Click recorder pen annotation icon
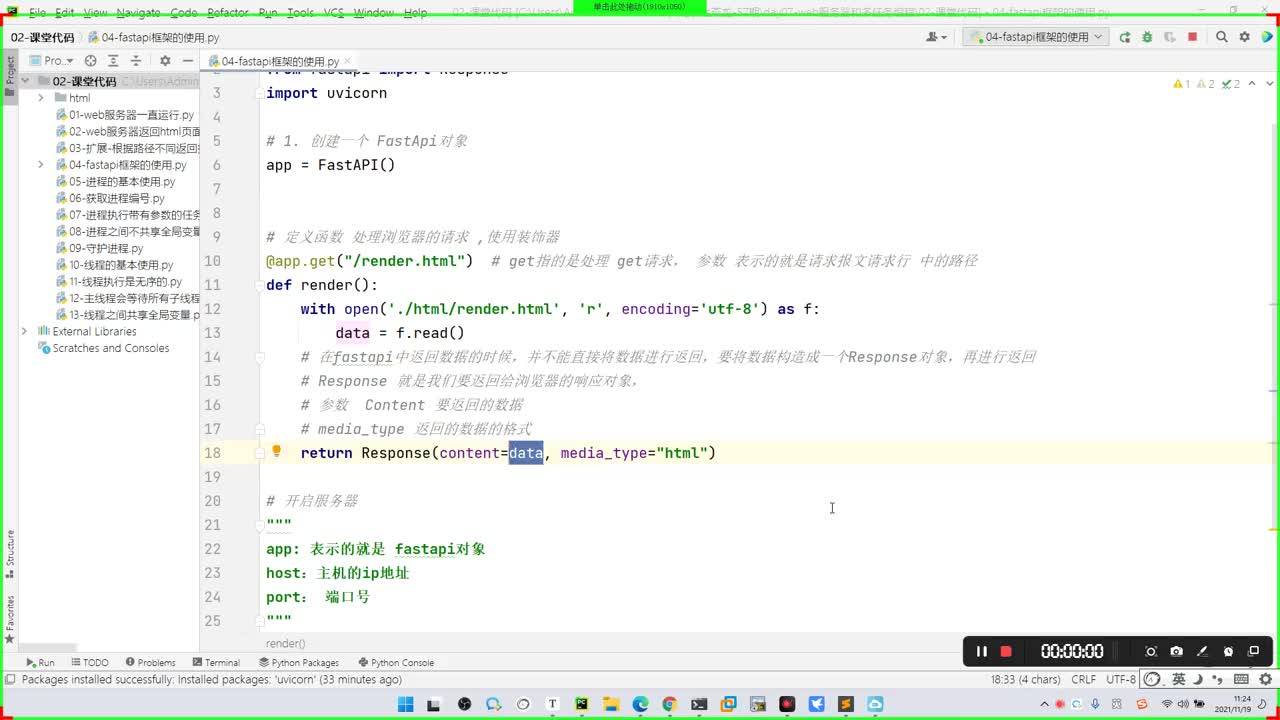This screenshot has width=1280, height=720. 1202,651
